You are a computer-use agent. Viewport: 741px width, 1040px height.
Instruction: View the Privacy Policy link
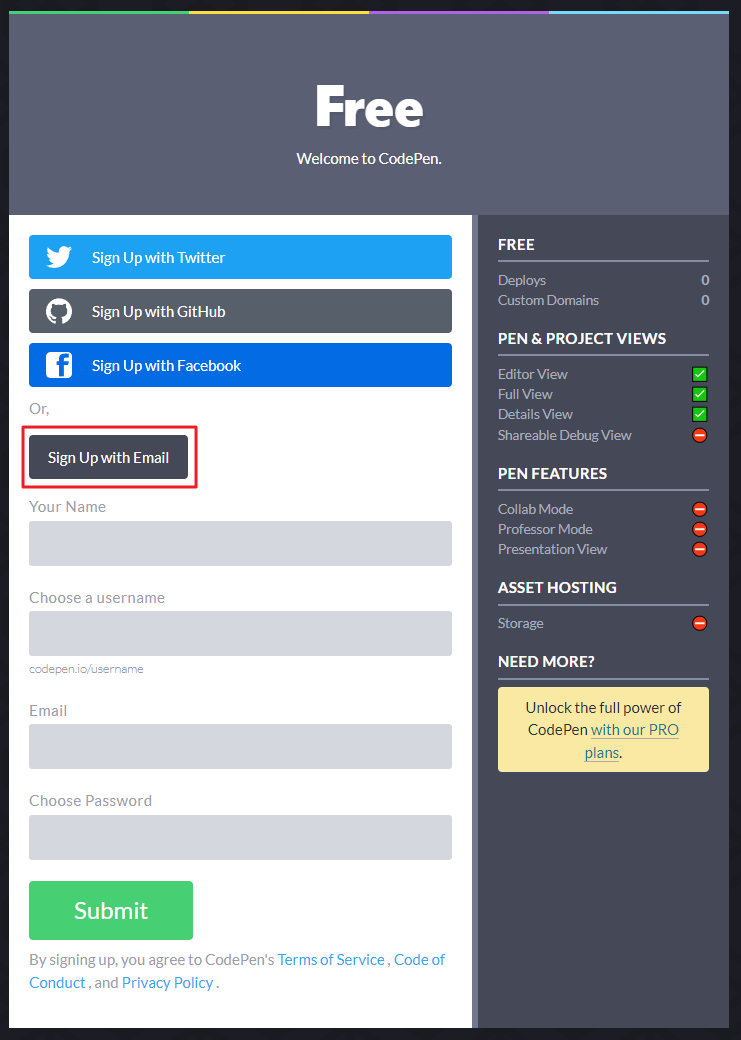tap(167, 982)
